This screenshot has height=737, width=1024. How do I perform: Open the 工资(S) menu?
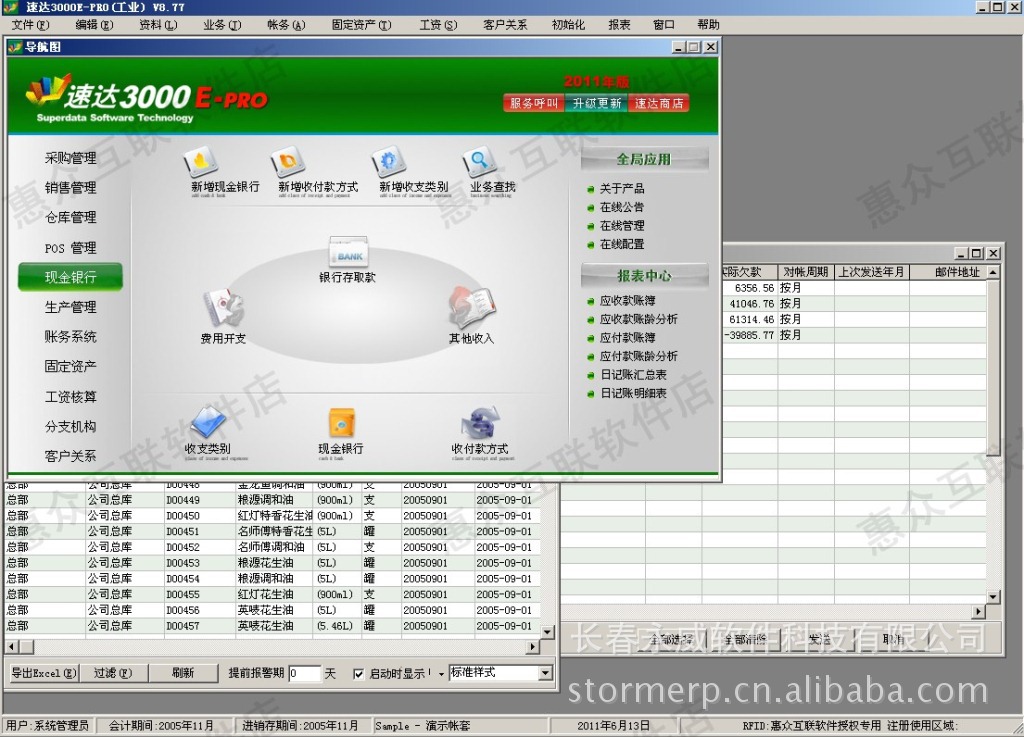tap(438, 25)
